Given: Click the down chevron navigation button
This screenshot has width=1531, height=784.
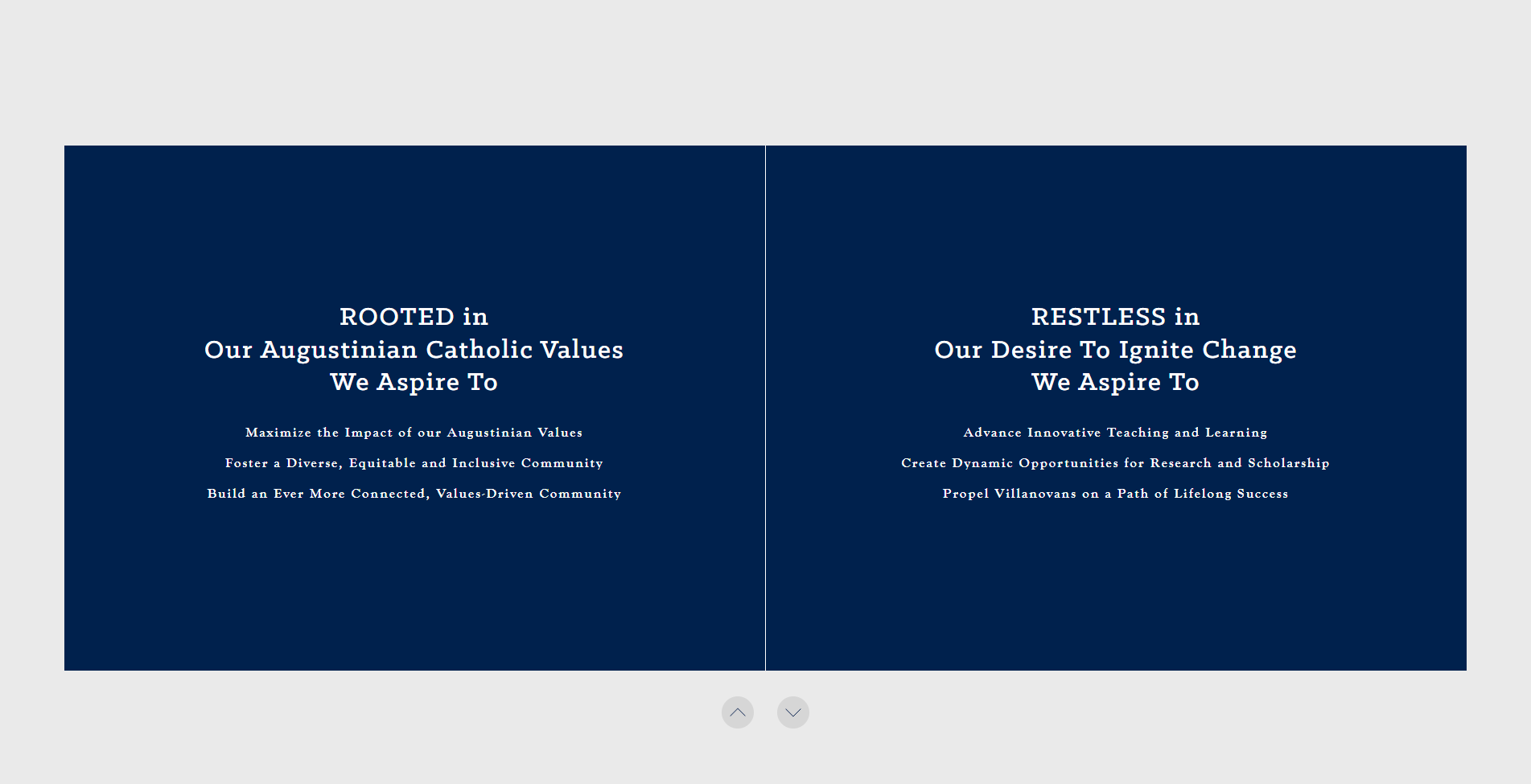Looking at the screenshot, I should [792, 712].
